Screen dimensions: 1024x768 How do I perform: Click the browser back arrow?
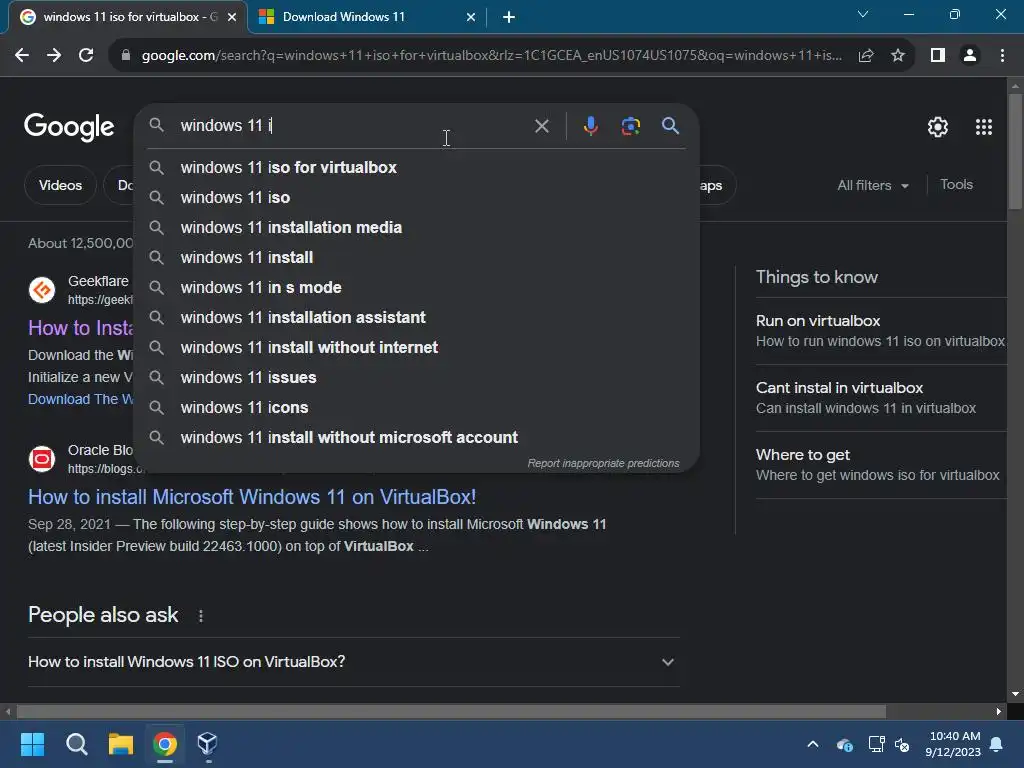click(22, 56)
